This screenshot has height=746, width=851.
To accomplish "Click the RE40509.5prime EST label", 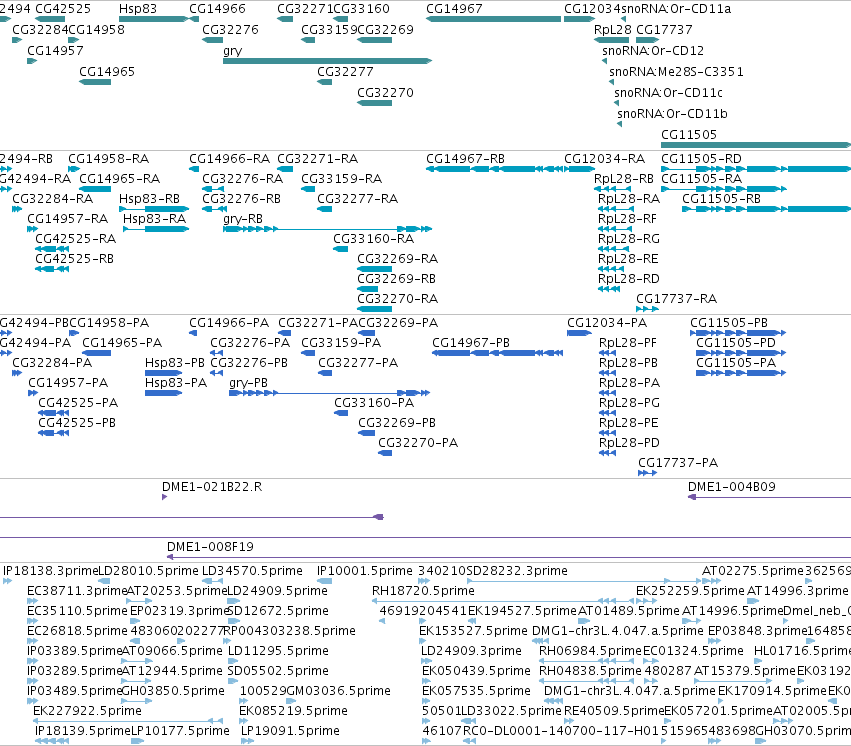I will point(614,711).
